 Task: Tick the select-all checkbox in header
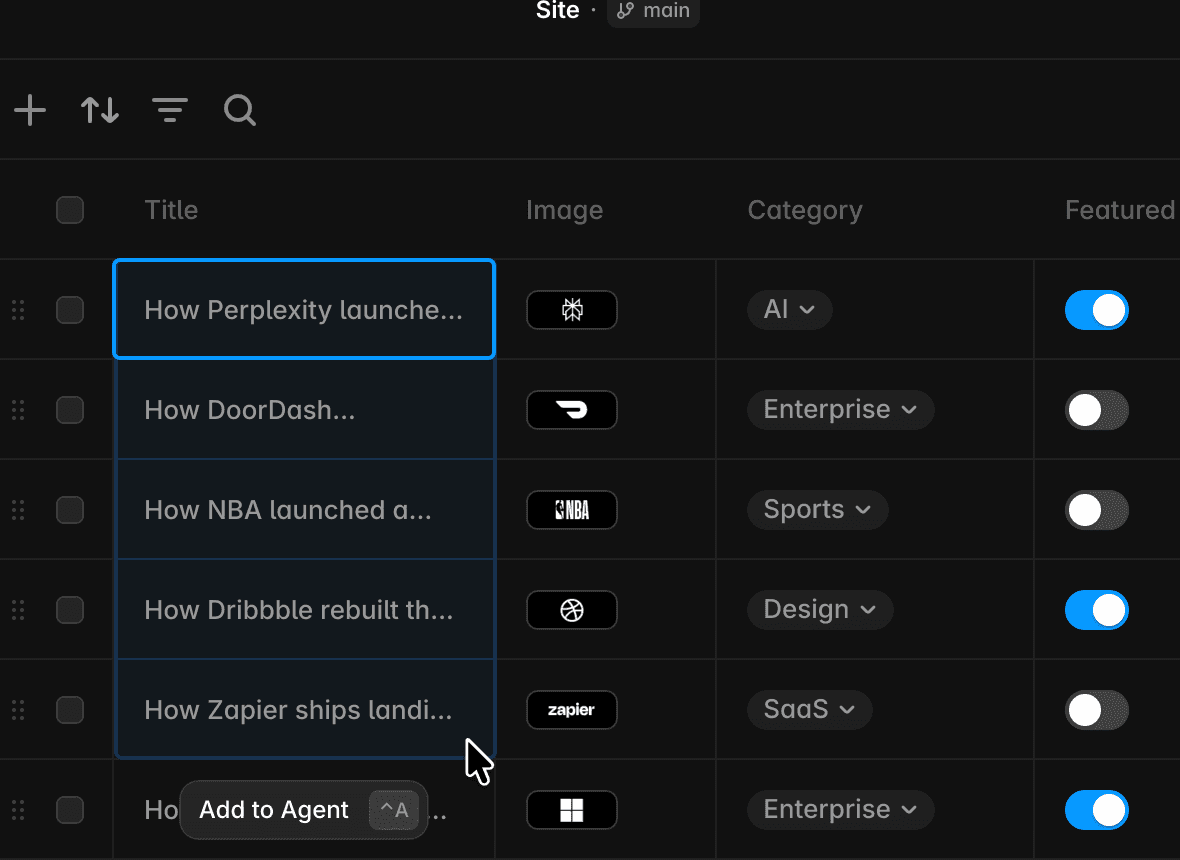(70, 210)
